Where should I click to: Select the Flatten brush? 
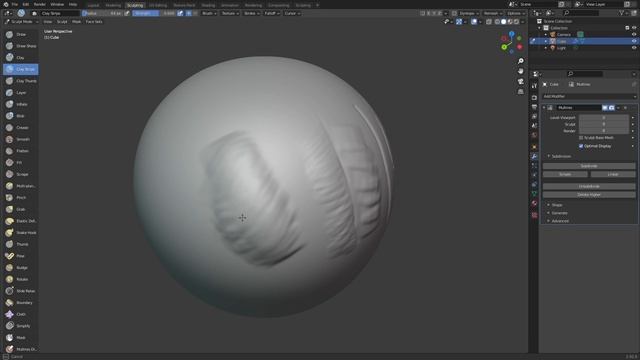click(x=20, y=151)
